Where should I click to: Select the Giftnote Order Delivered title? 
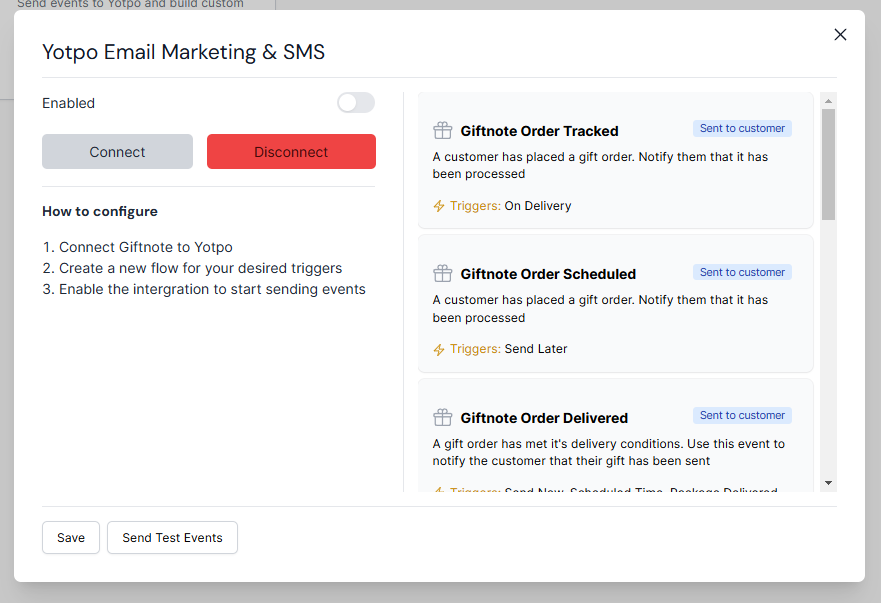pyautogui.click(x=544, y=418)
